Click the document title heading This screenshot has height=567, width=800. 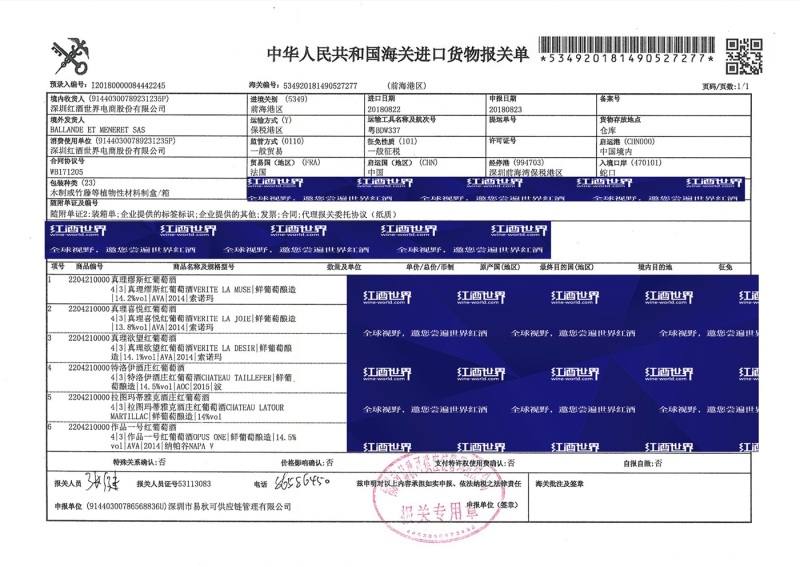click(x=398, y=53)
